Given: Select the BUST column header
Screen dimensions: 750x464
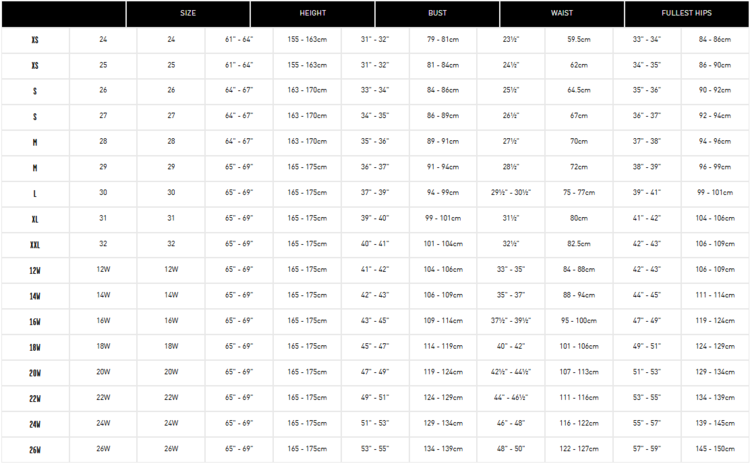Looking at the screenshot, I should point(437,14).
